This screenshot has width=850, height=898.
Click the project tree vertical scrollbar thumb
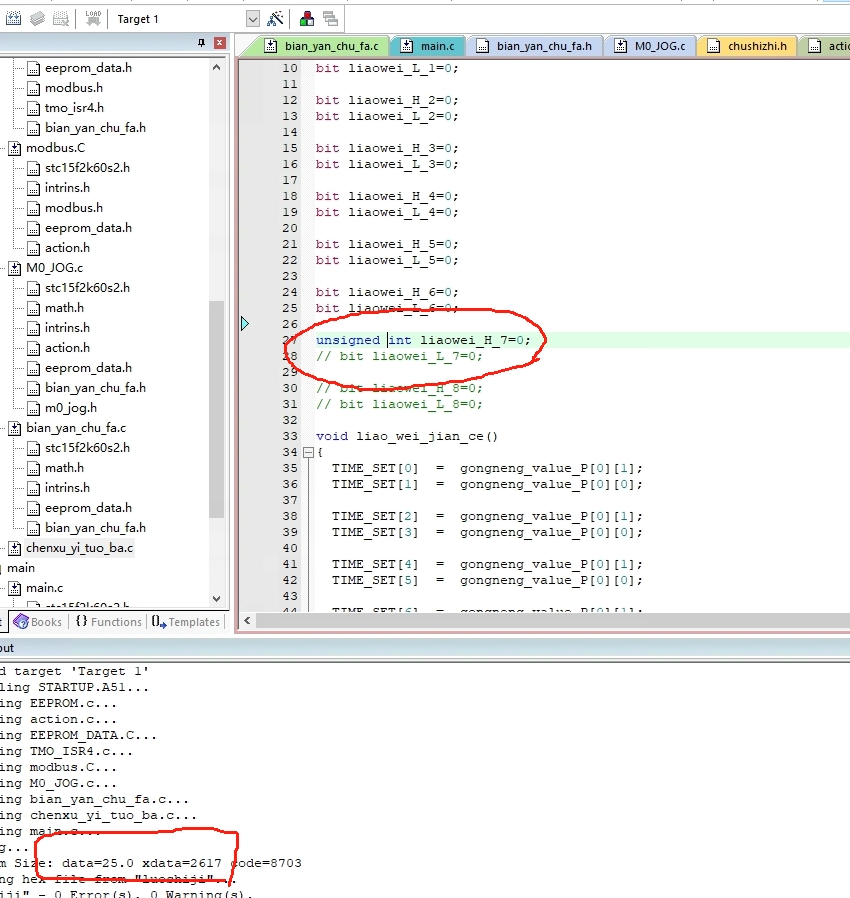point(217,409)
